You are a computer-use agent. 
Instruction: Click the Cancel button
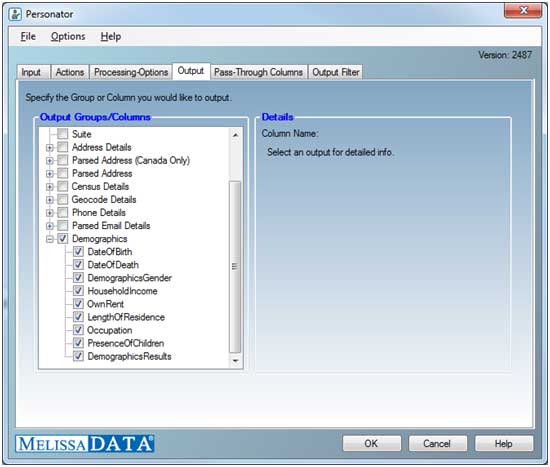[437, 444]
